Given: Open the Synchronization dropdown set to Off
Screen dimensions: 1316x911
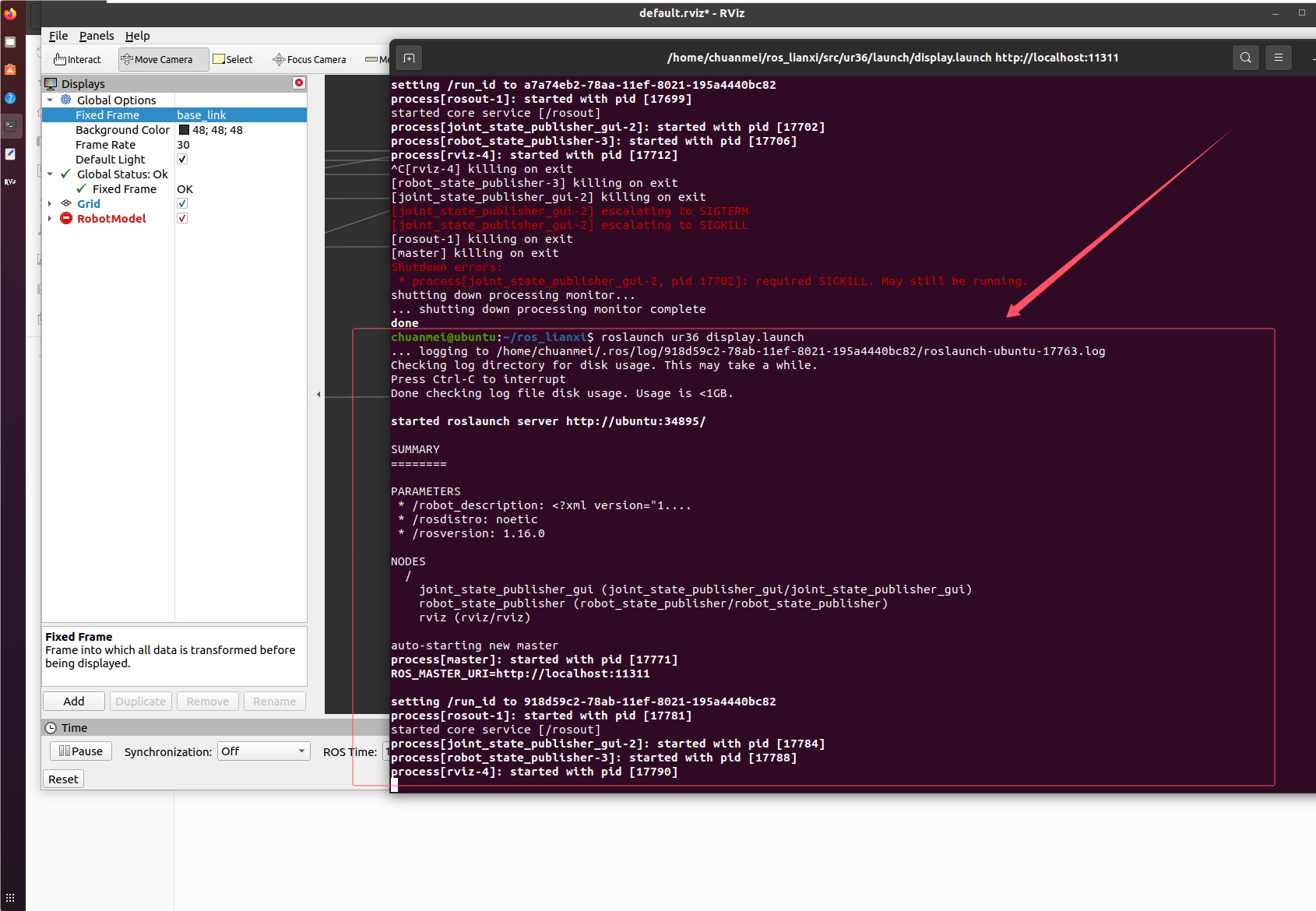Looking at the screenshot, I should [x=263, y=751].
